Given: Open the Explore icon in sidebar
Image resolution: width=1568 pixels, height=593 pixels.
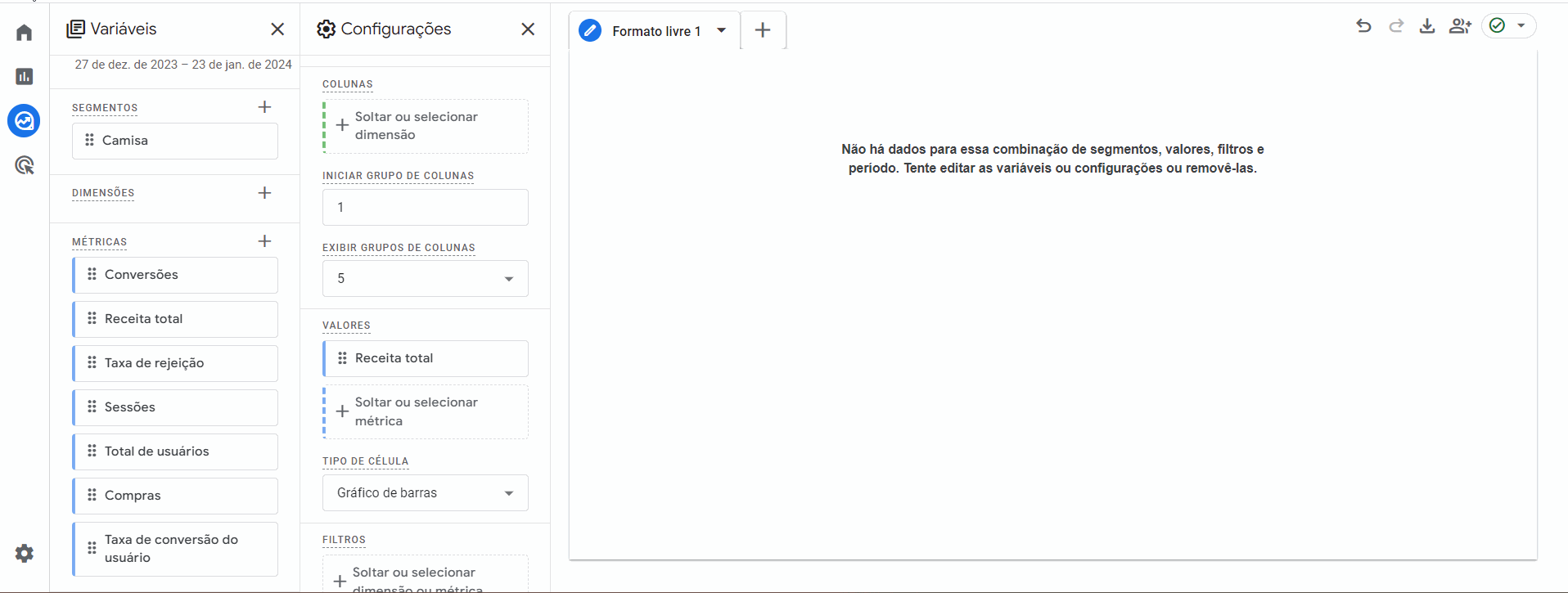Looking at the screenshot, I should click(x=25, y=121).
